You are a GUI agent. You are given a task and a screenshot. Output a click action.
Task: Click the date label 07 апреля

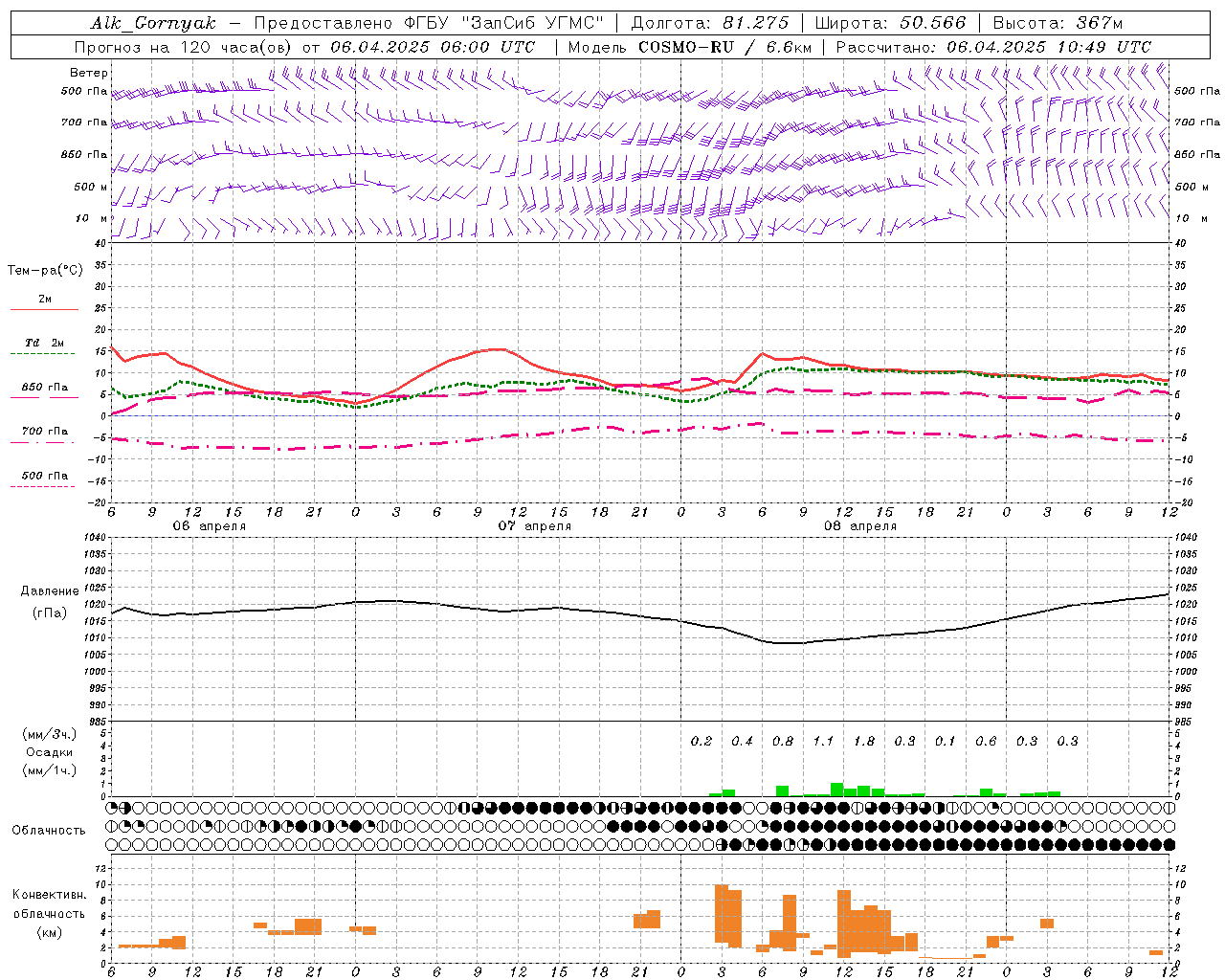534,526
